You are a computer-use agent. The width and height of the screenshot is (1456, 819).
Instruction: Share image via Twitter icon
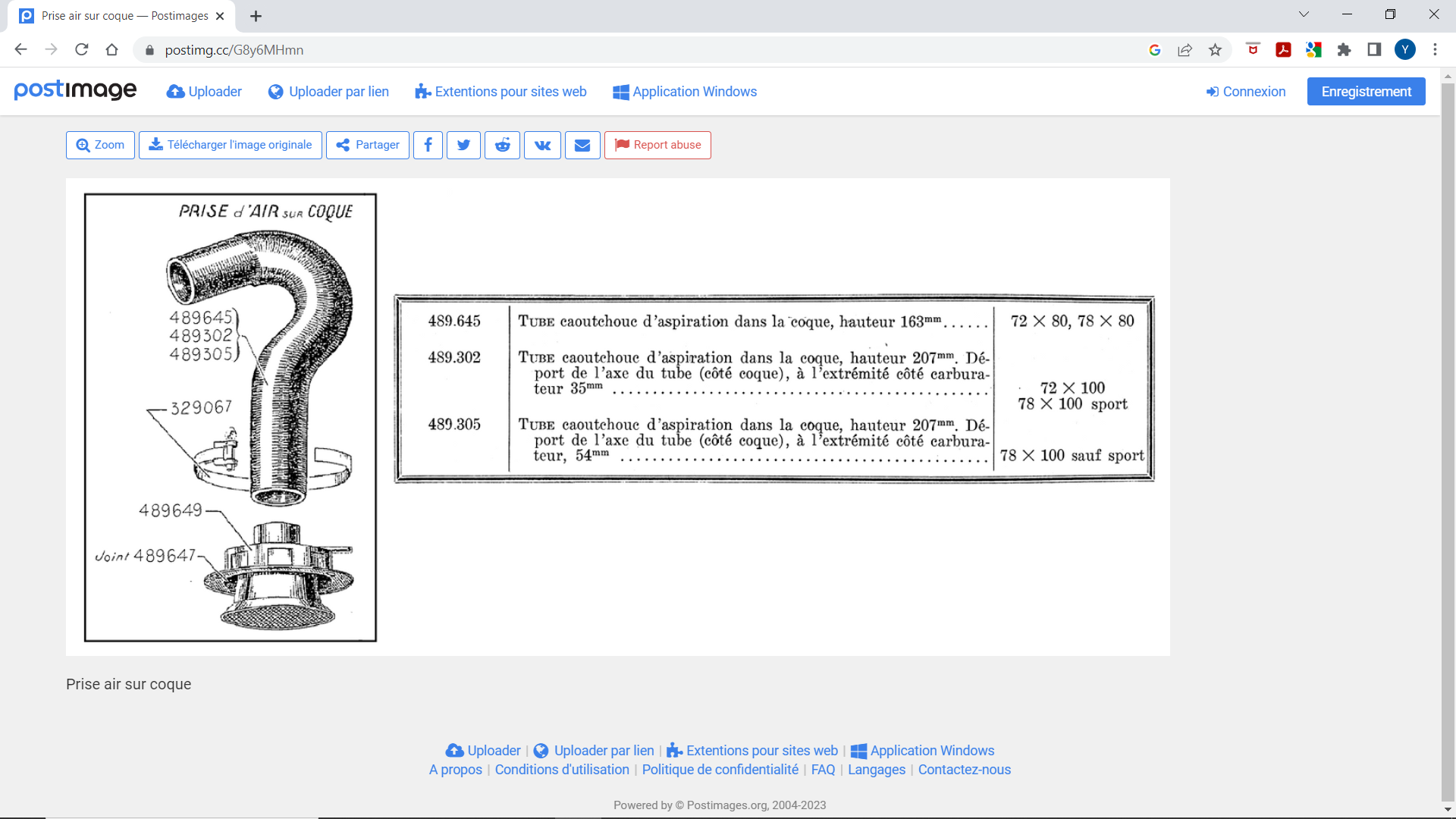point(463,145)
